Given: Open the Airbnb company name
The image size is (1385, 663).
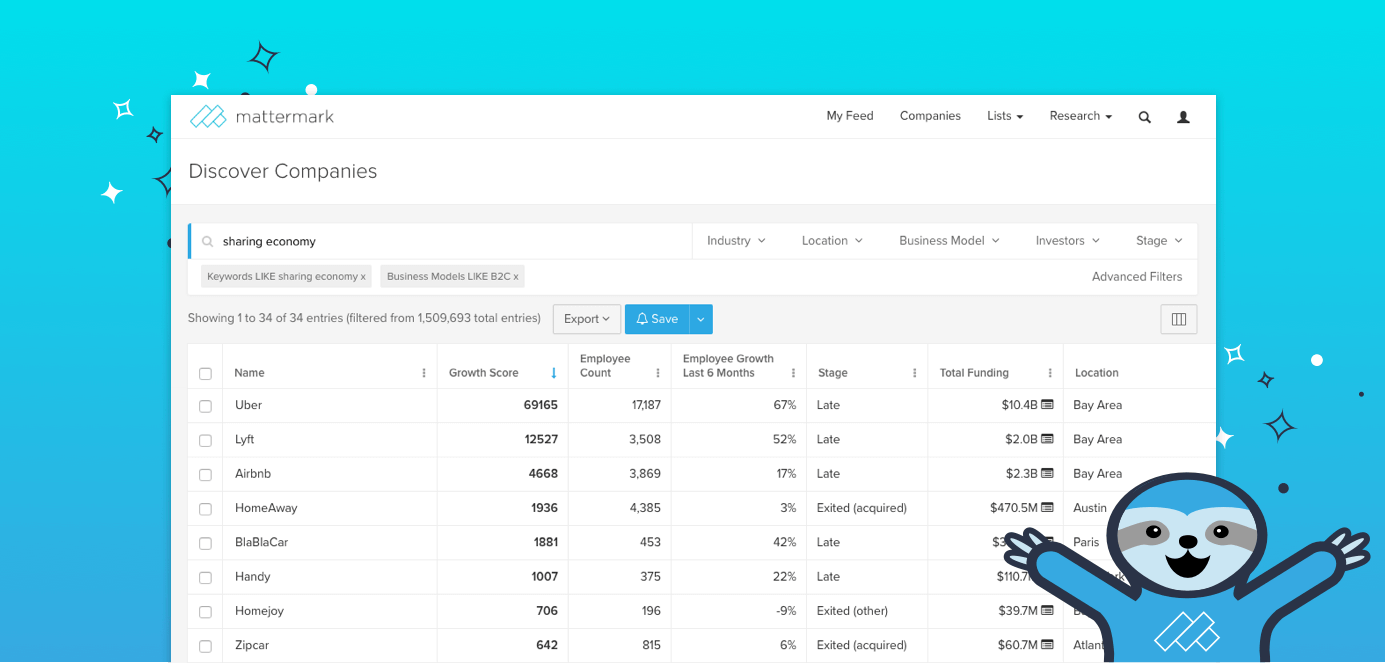Looking at the screenshot, I should coord(253,473).
